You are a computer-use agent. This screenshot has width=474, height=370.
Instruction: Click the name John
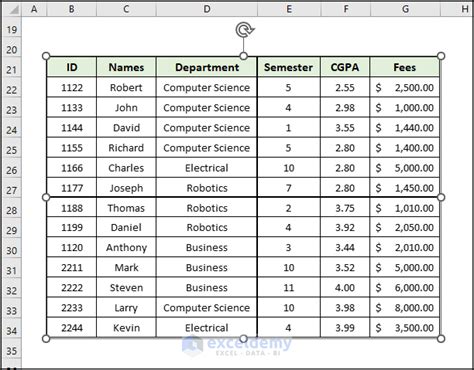(x=126, y=108)
